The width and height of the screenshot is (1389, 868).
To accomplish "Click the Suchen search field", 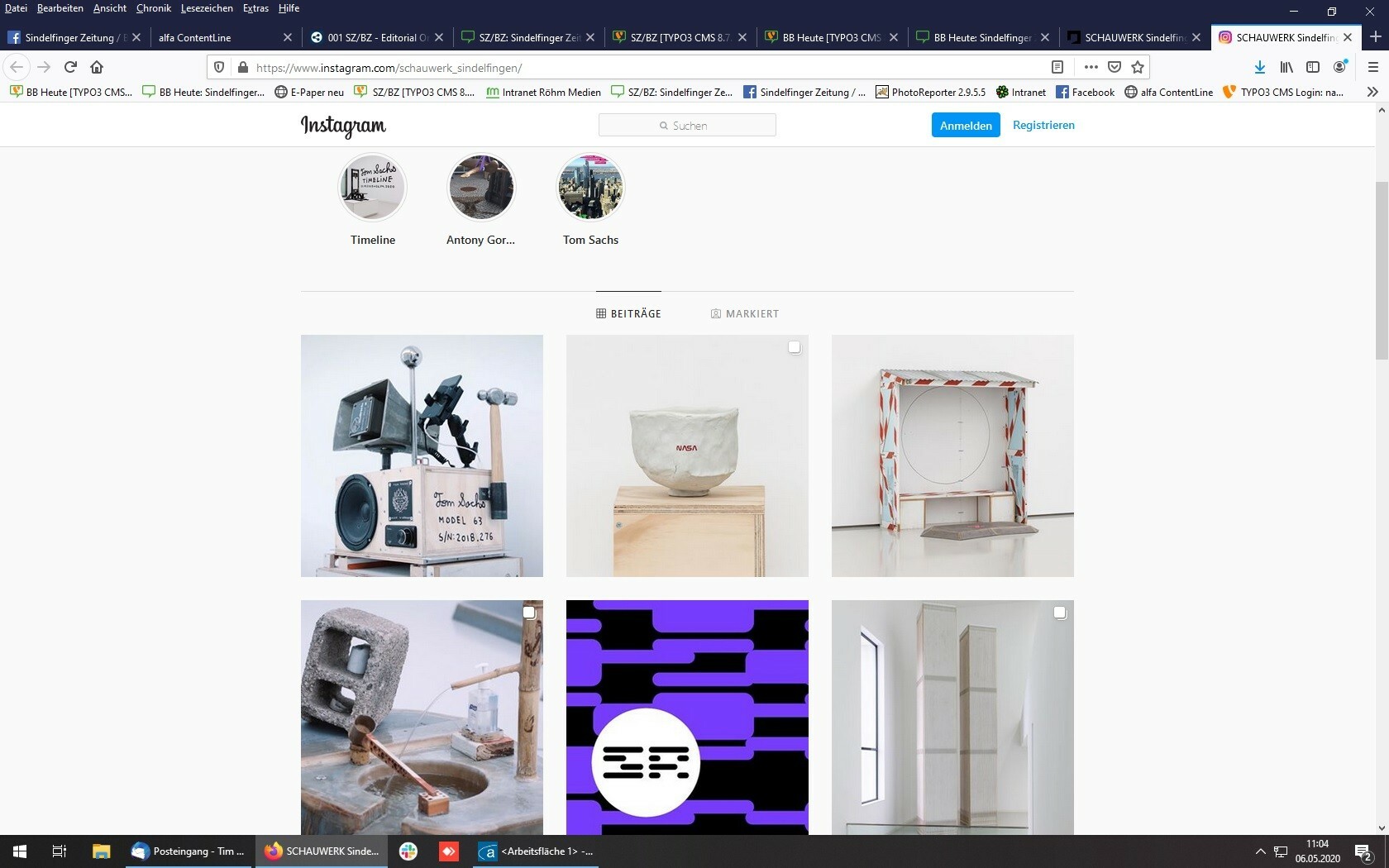I will tap(687, 126).
